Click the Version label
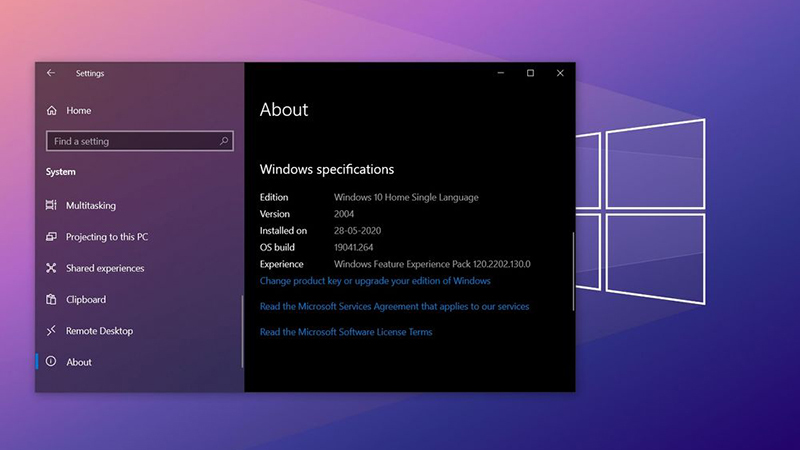800x450 pixels. coord(274,214)
